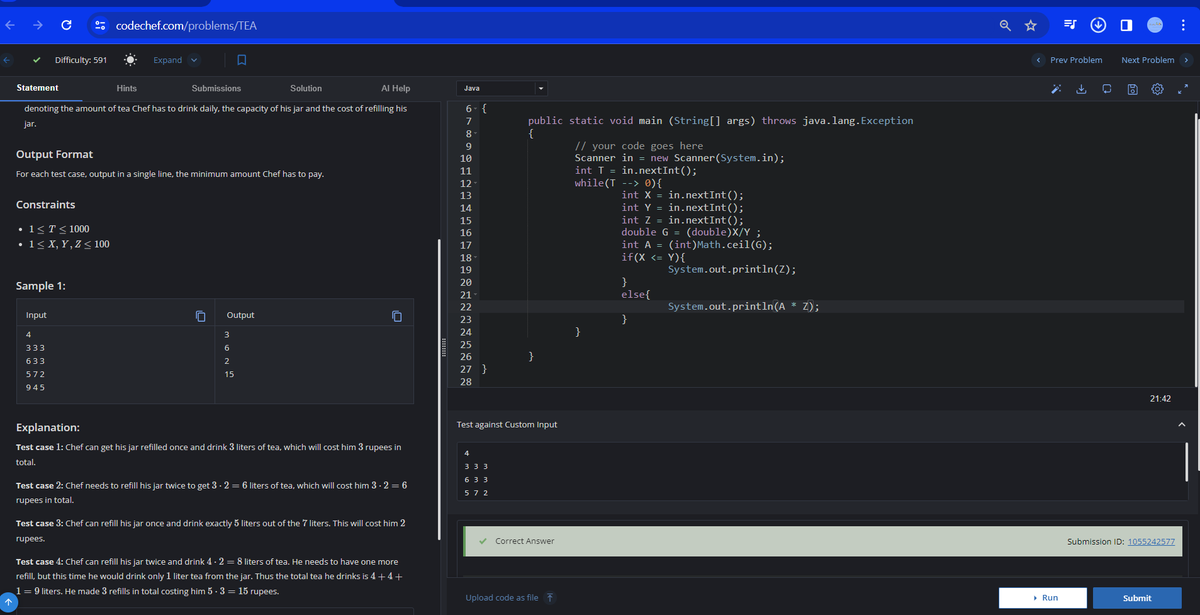Fold the while loop at line 12
The width and height of the screenshot is (1200, 615).
point(474,183)
